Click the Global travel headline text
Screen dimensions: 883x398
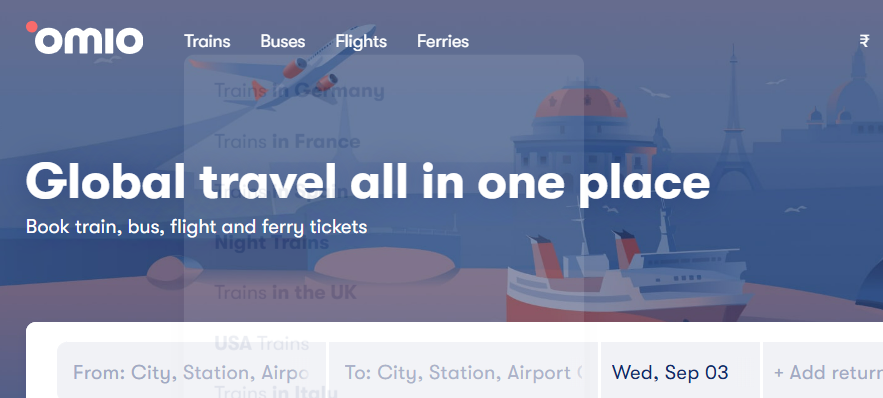click(368, 181)
